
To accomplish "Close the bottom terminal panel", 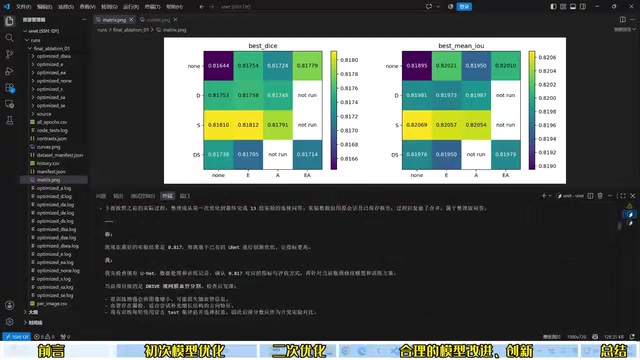I will point(633,196).
